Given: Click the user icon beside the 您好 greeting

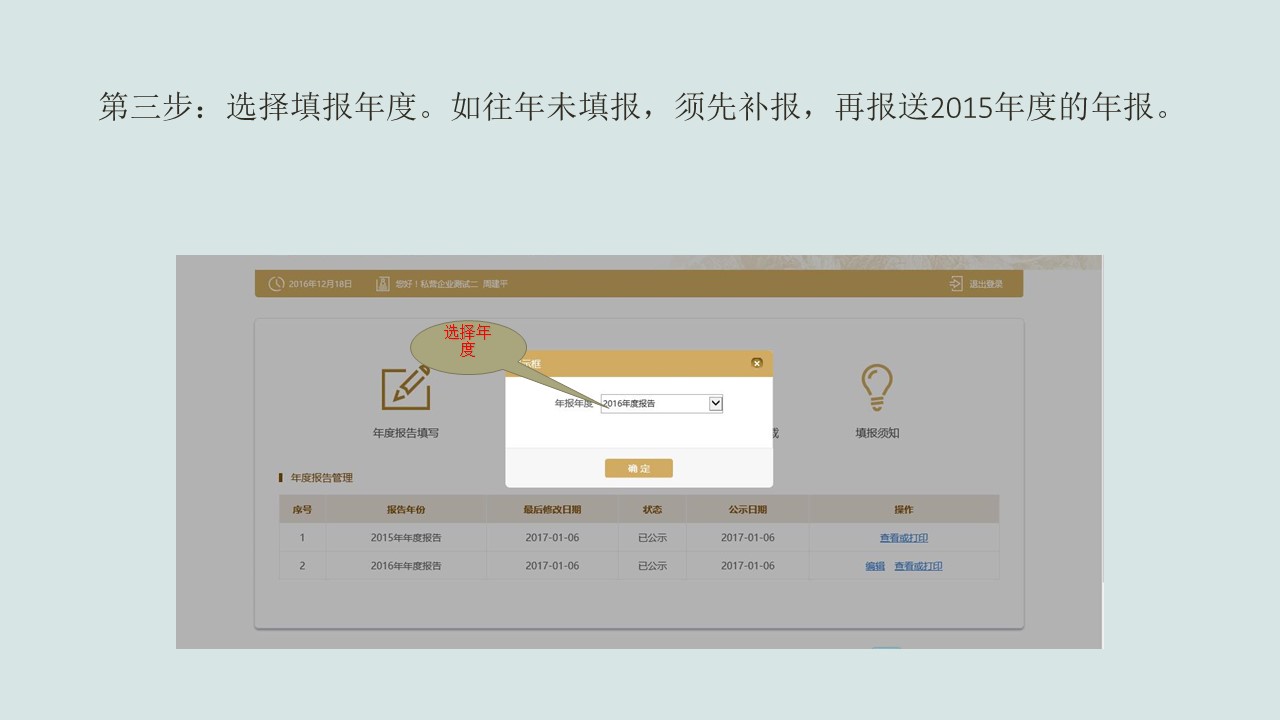Looking at the screenshot, I should point(382,284).
